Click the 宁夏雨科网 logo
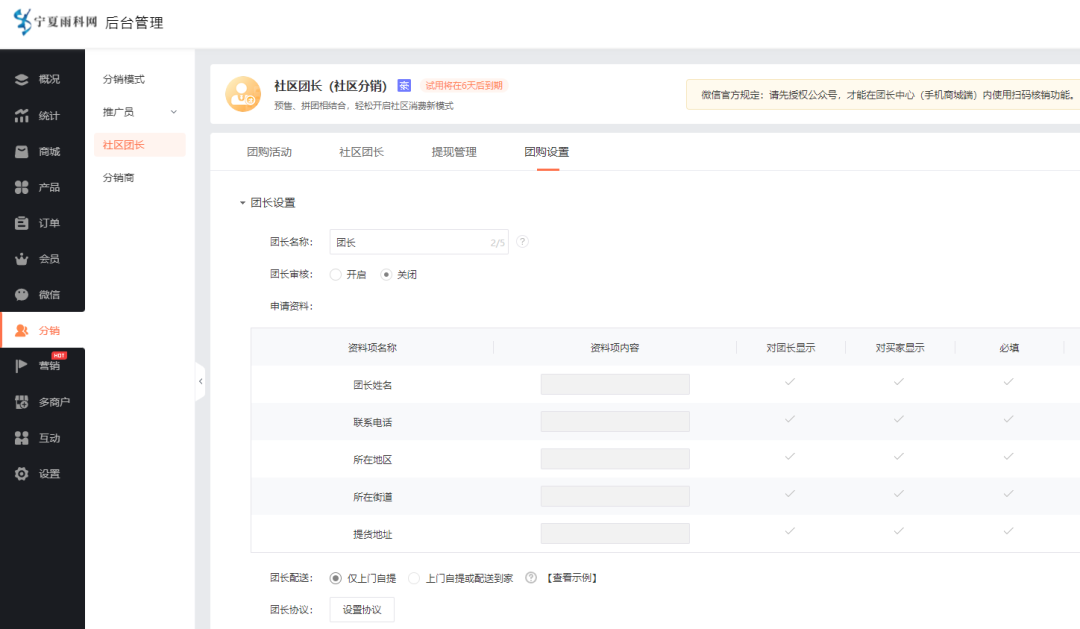Screen dimensions: 1080x629 coord(55,21)
